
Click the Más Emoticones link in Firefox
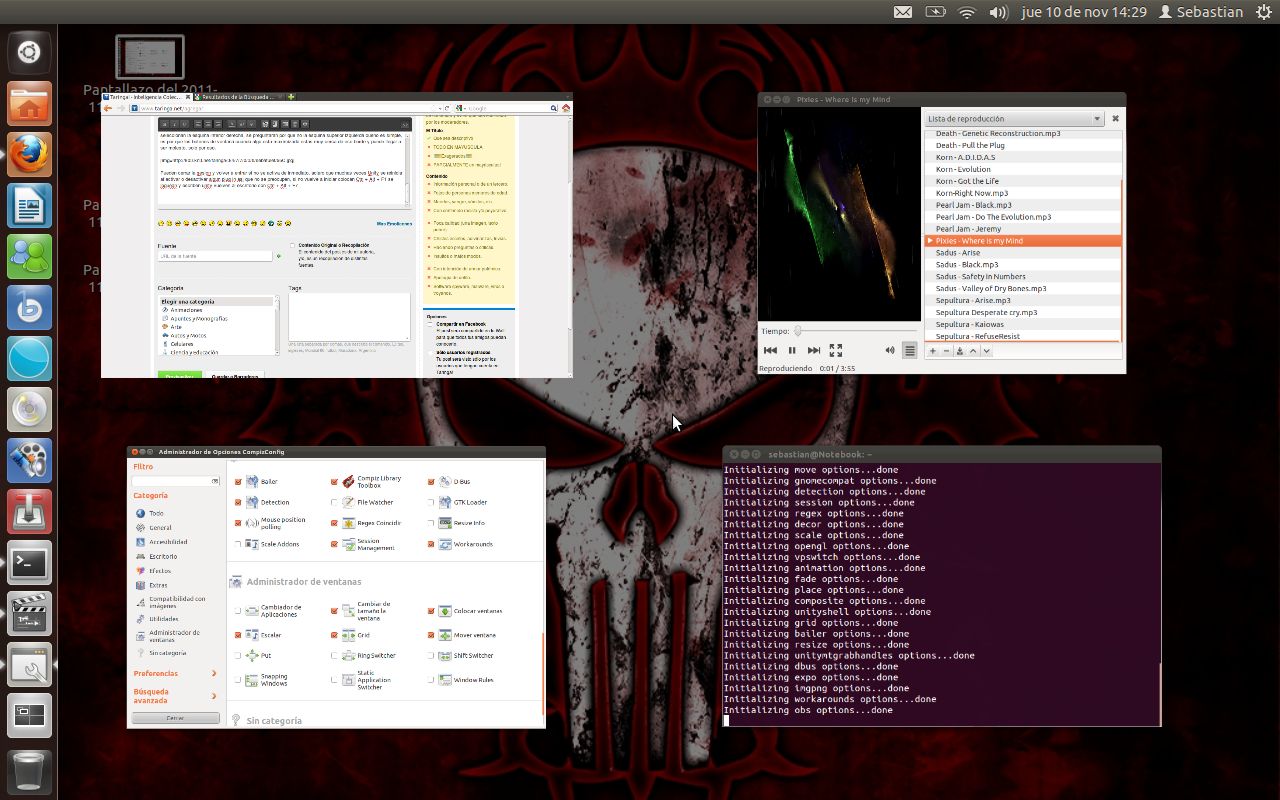point(394,224)
